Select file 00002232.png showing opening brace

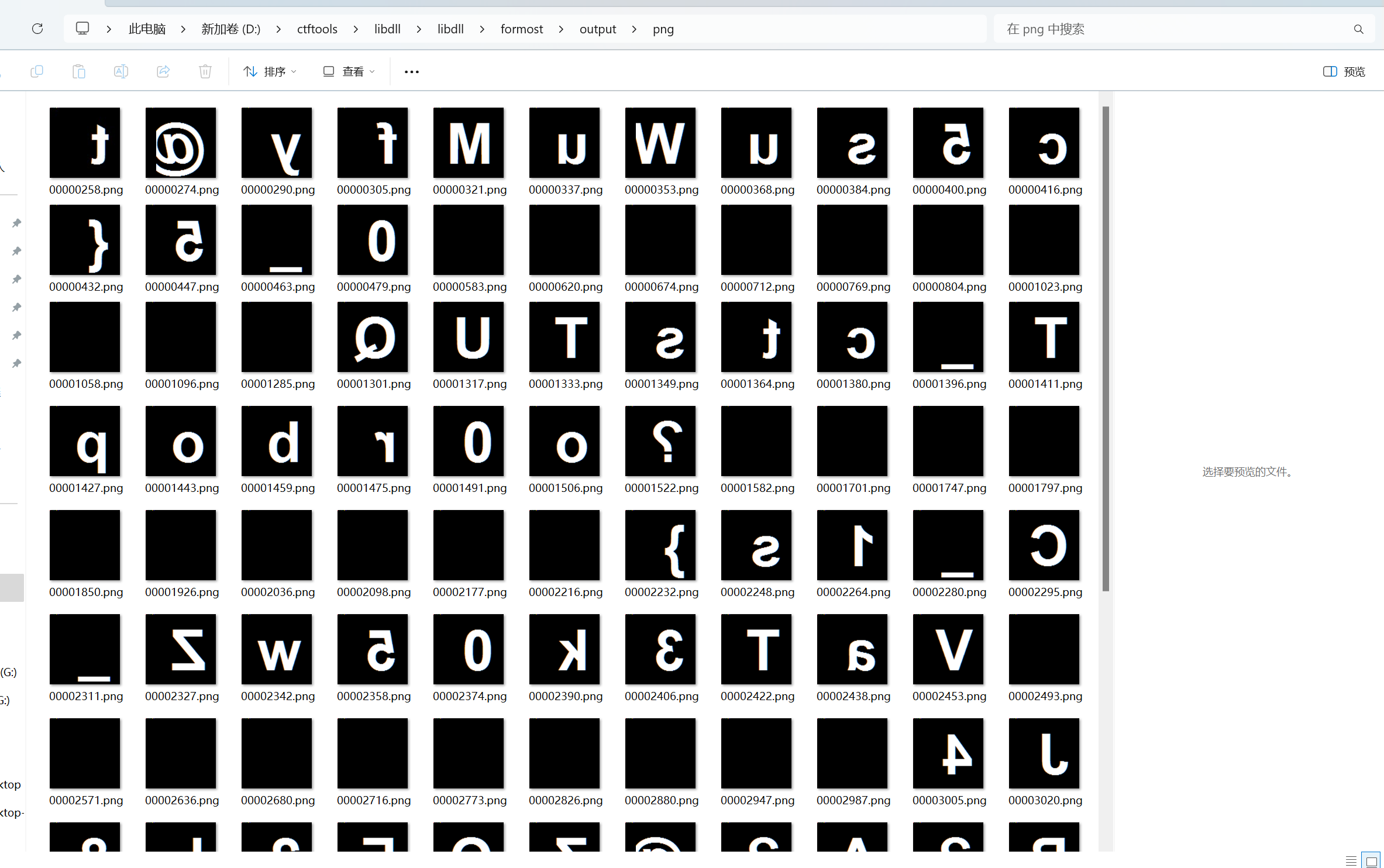click(660, 545)
